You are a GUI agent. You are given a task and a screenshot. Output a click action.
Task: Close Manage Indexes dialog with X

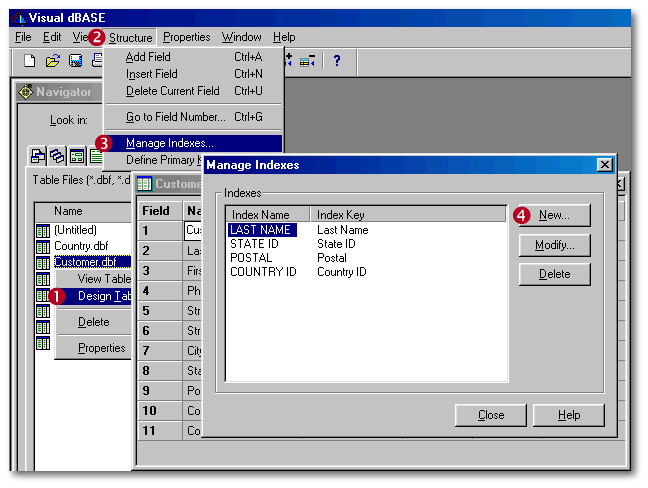click(604, 165)
